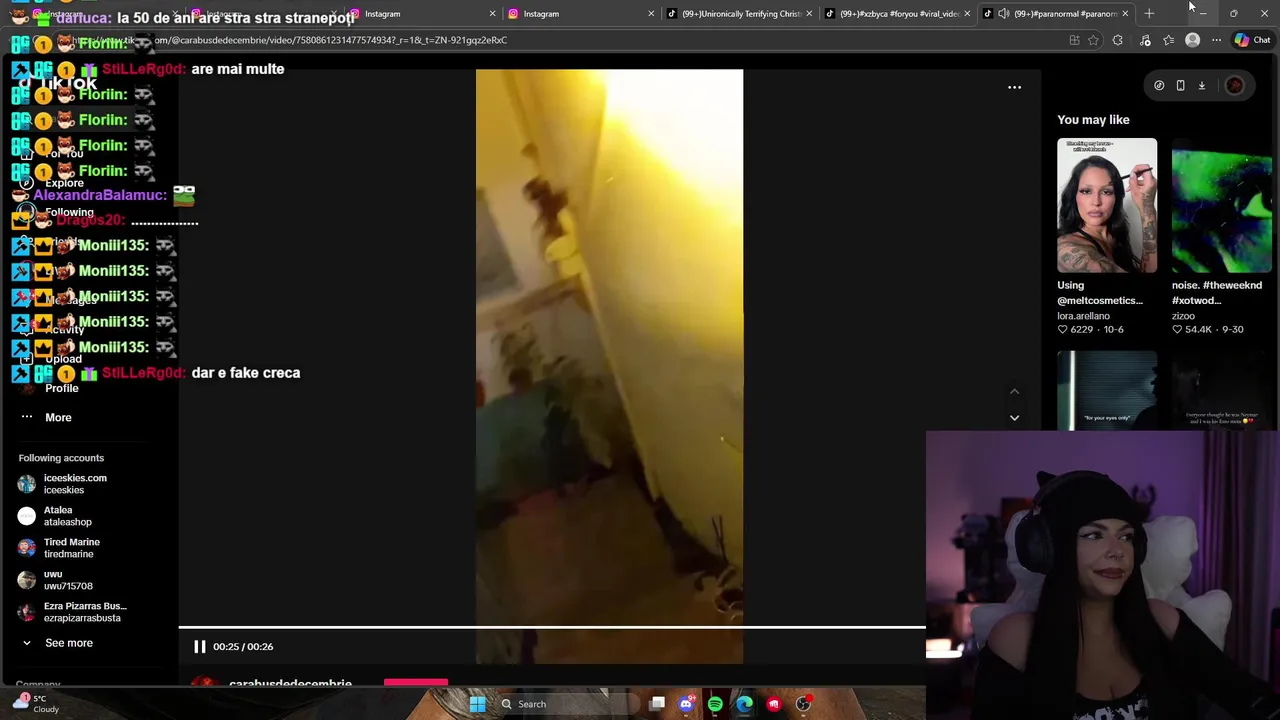Click the video progress bar
This screenshot has height=720, width=1280.
[552, 628]
